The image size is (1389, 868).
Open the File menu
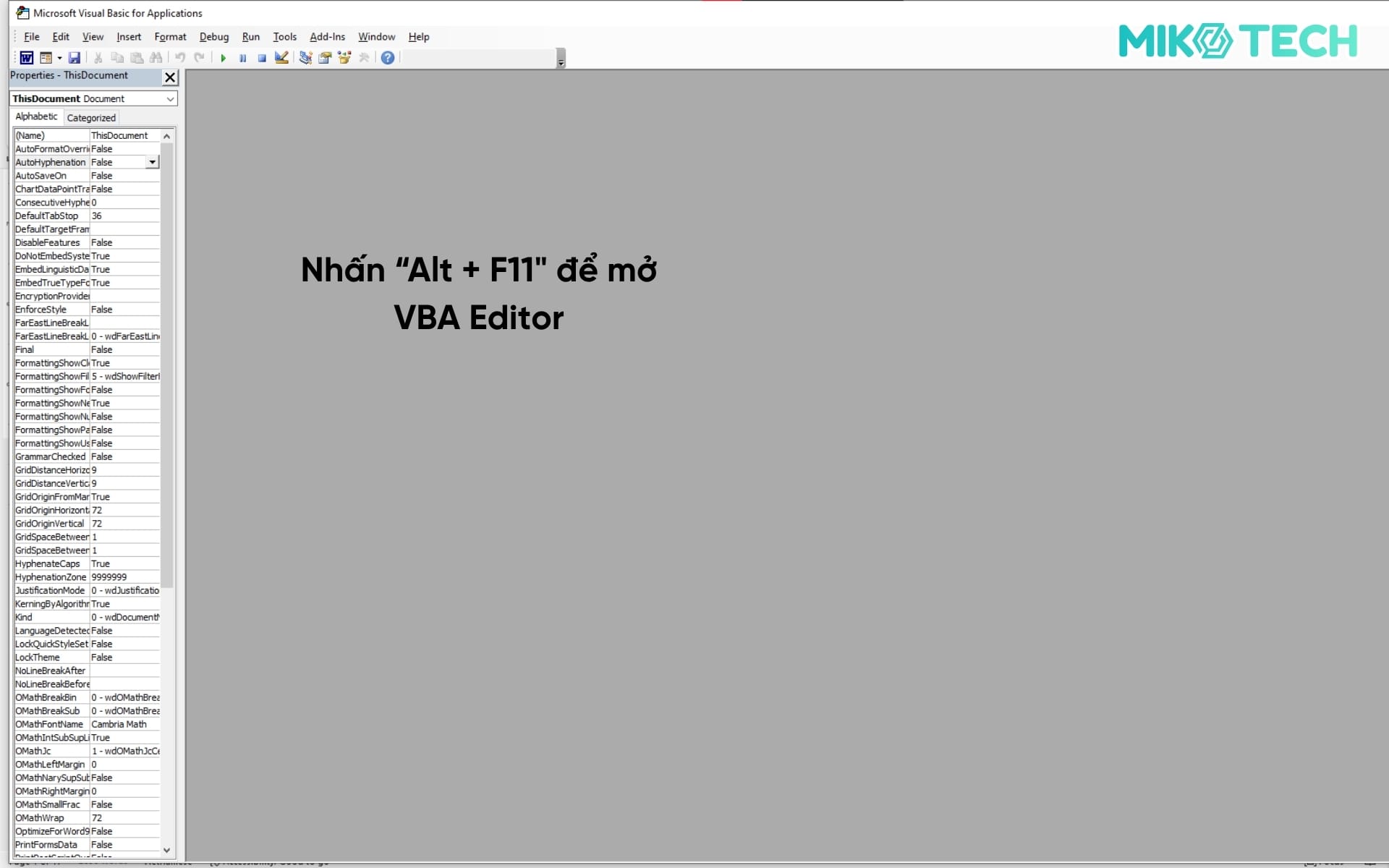click(32, 37)
